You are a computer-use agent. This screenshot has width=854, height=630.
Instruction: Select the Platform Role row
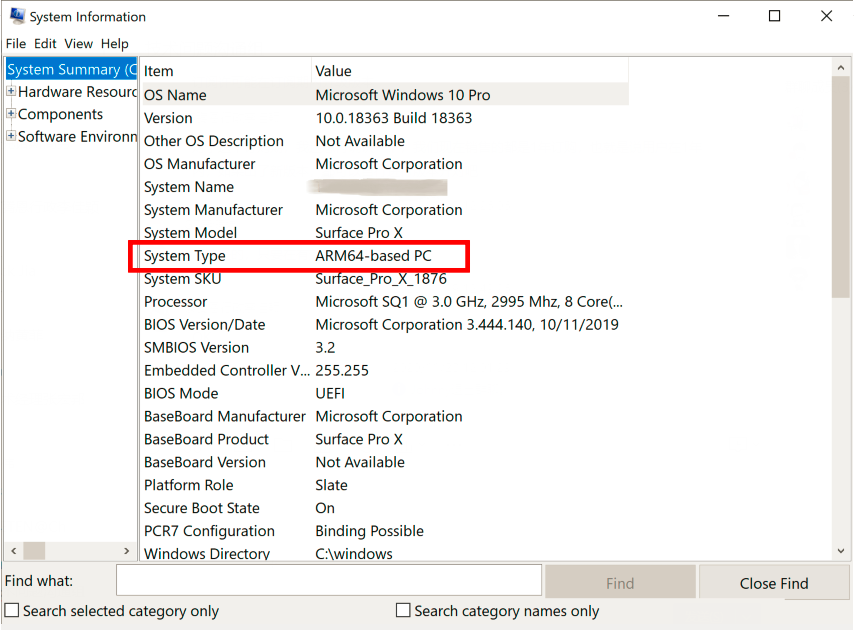(x=385, y=485)
